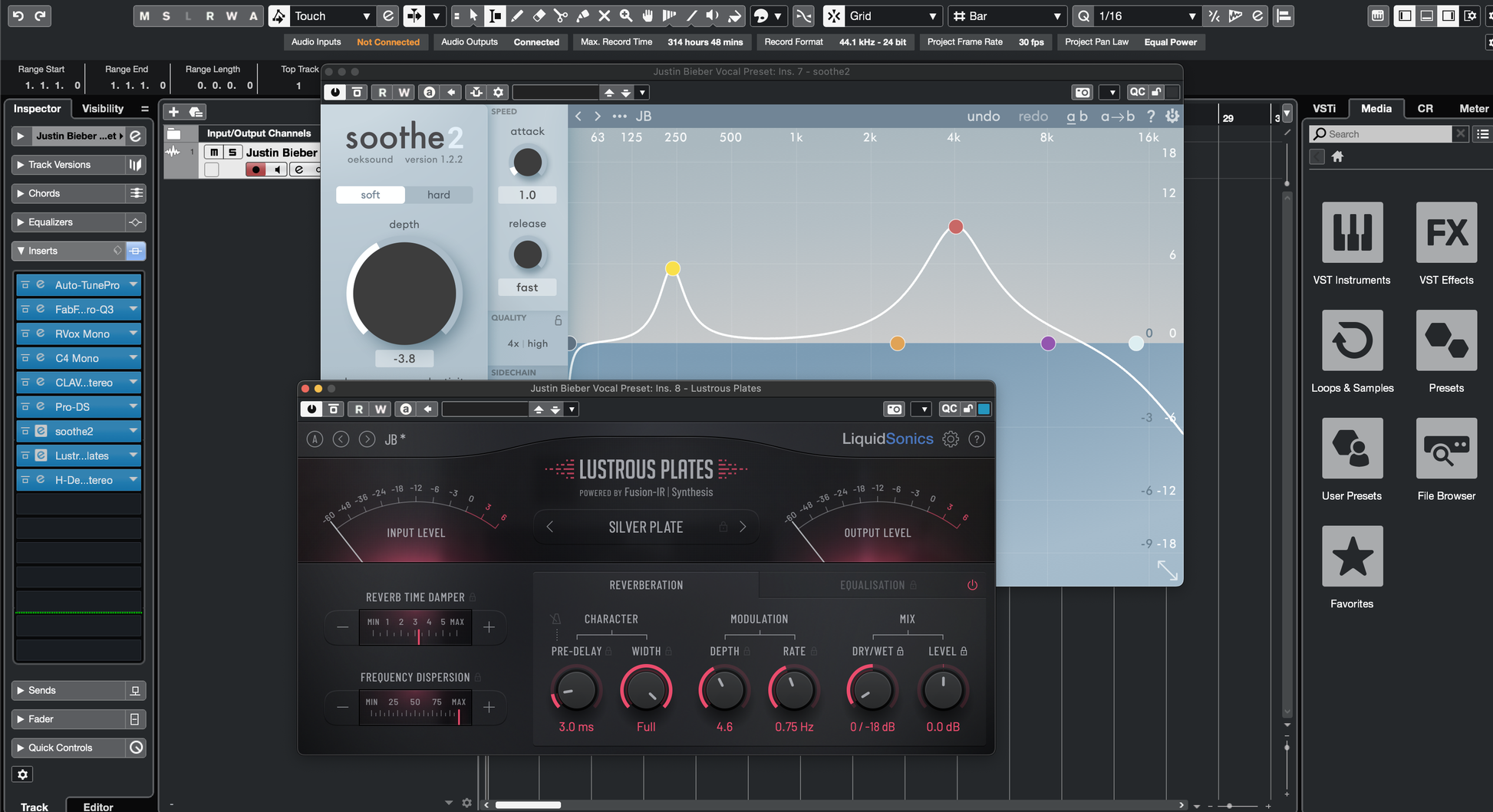Switch to the Visibility tab
This screenshot has height=812, width=1493.
[102, 109]
